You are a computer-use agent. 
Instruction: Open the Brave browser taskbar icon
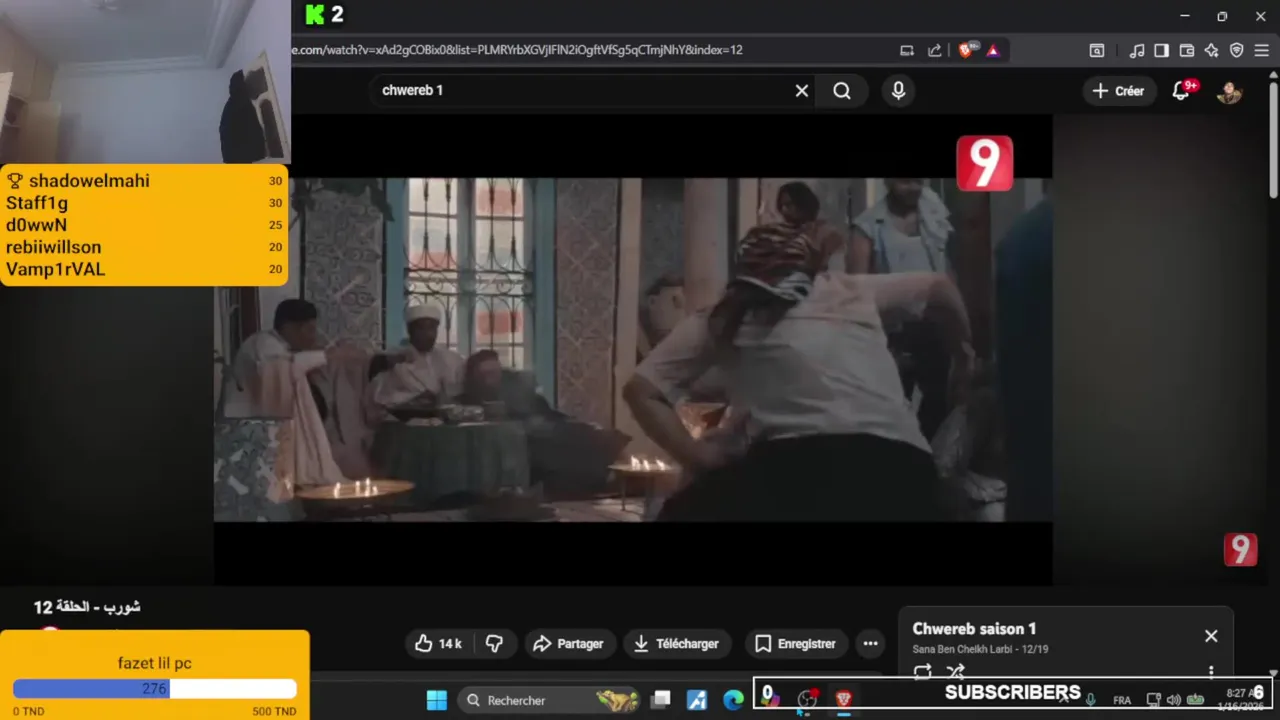click(843, 700)
